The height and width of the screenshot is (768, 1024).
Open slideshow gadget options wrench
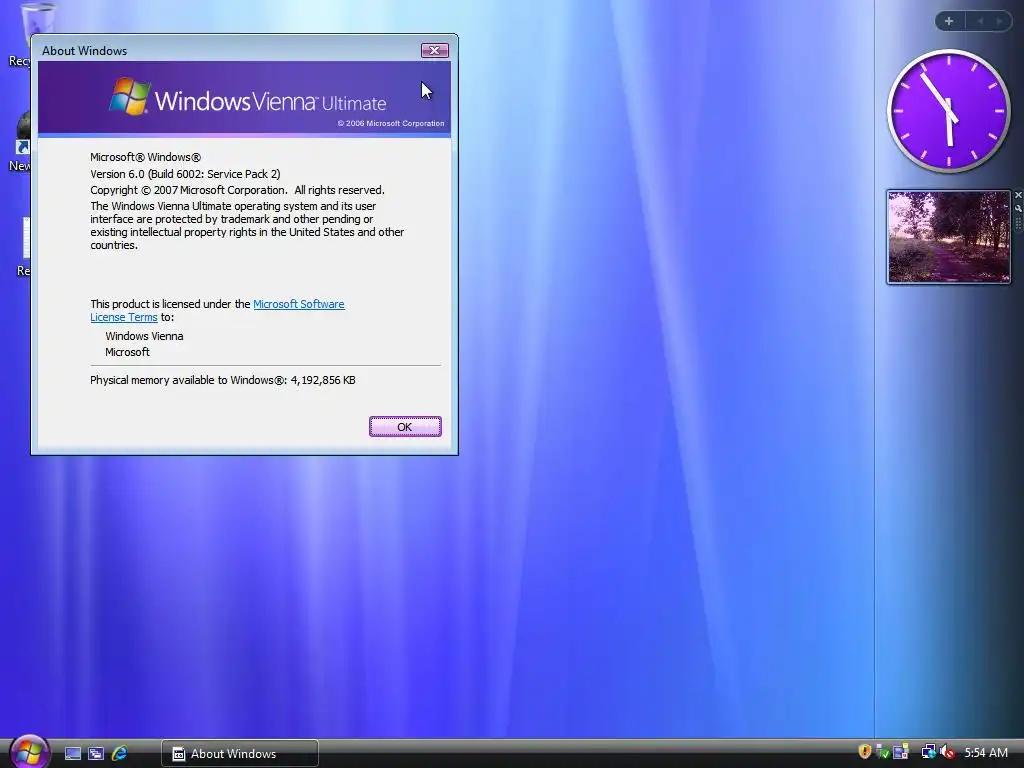click(1018, 208)
